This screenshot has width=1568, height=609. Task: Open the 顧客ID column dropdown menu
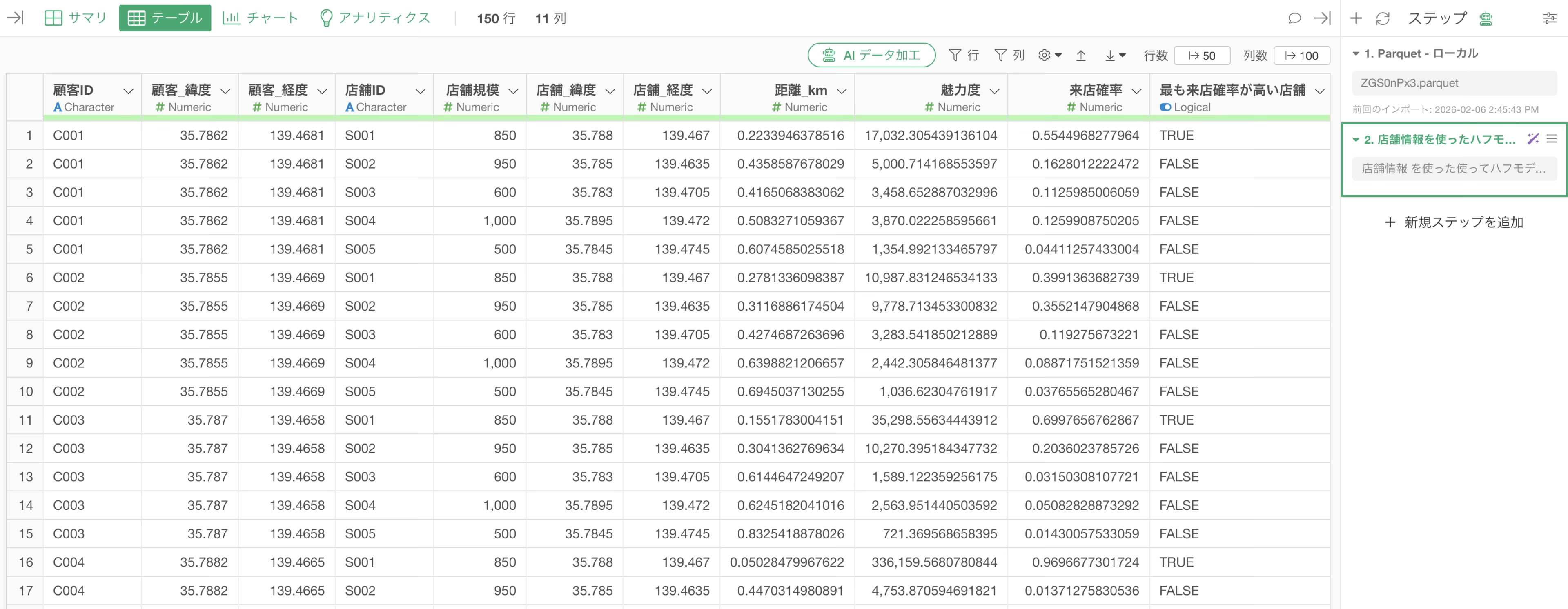tap(128, 91)
